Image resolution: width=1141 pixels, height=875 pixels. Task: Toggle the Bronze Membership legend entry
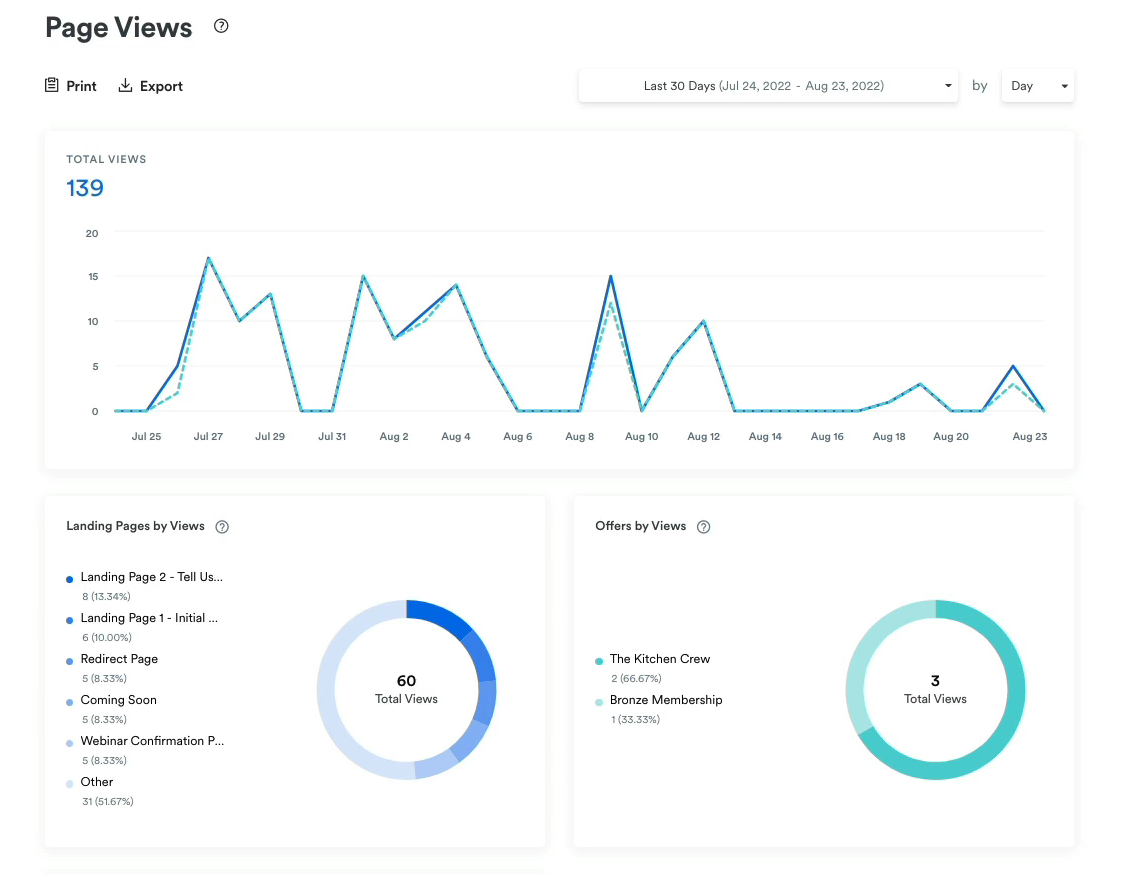tap(666, 700)
